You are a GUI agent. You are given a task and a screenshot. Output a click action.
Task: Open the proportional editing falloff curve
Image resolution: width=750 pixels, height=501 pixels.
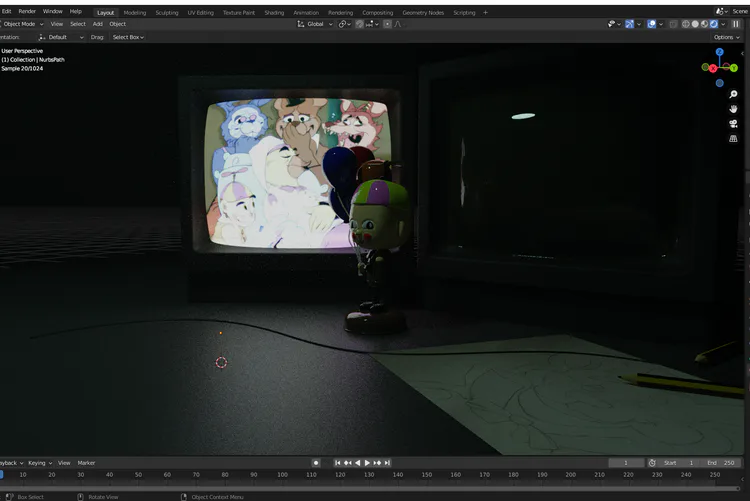click(398, 24)
